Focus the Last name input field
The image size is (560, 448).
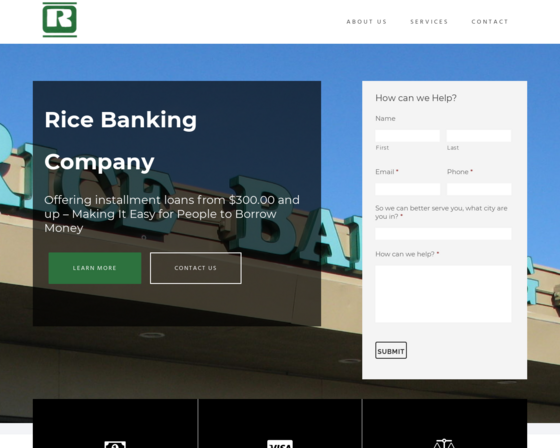click(479, 136)
